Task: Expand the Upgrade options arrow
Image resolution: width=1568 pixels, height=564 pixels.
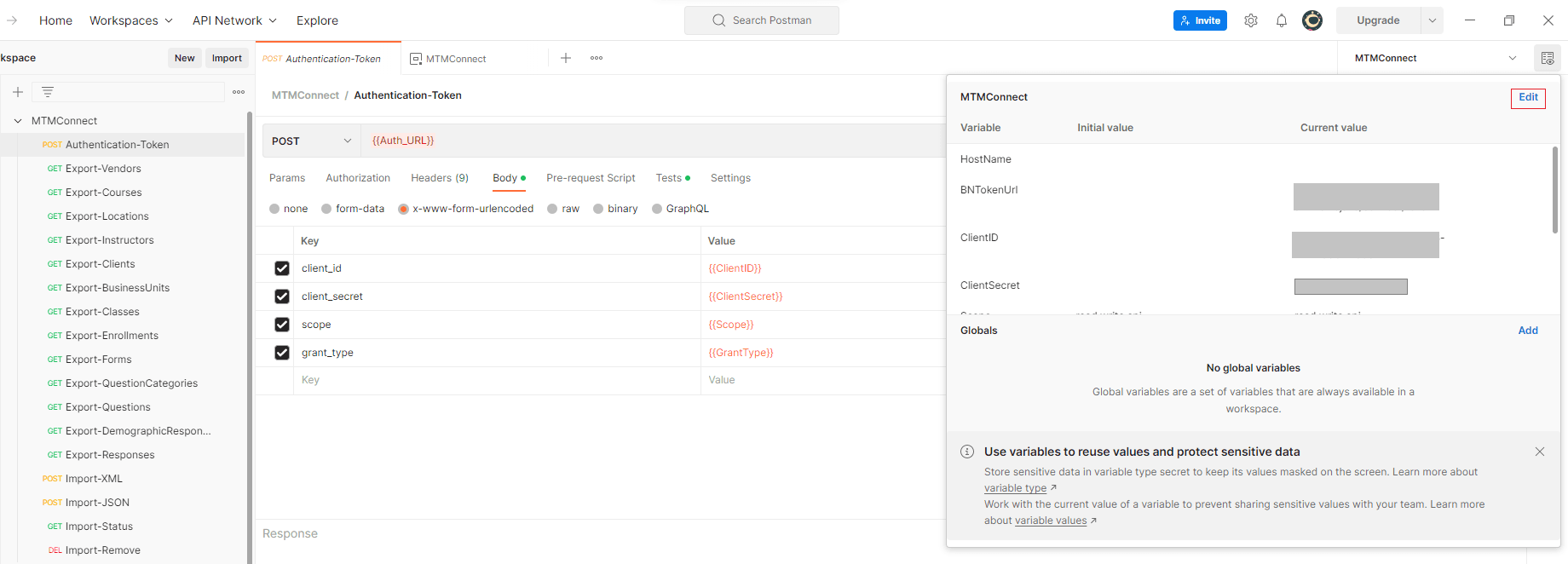Action: tap(1433, 20)
